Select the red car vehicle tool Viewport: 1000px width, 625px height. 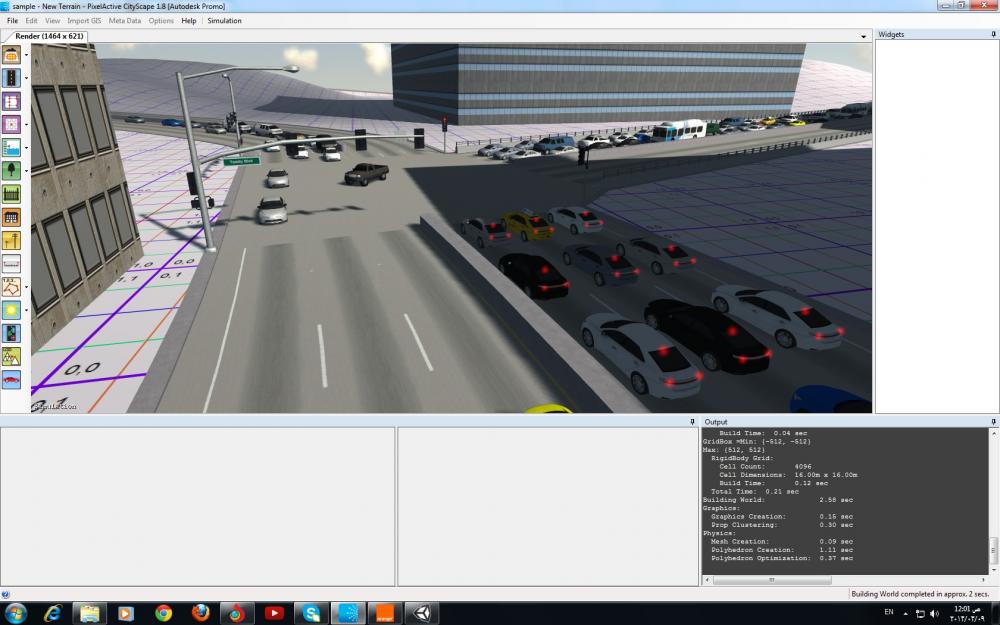point(11,379)
